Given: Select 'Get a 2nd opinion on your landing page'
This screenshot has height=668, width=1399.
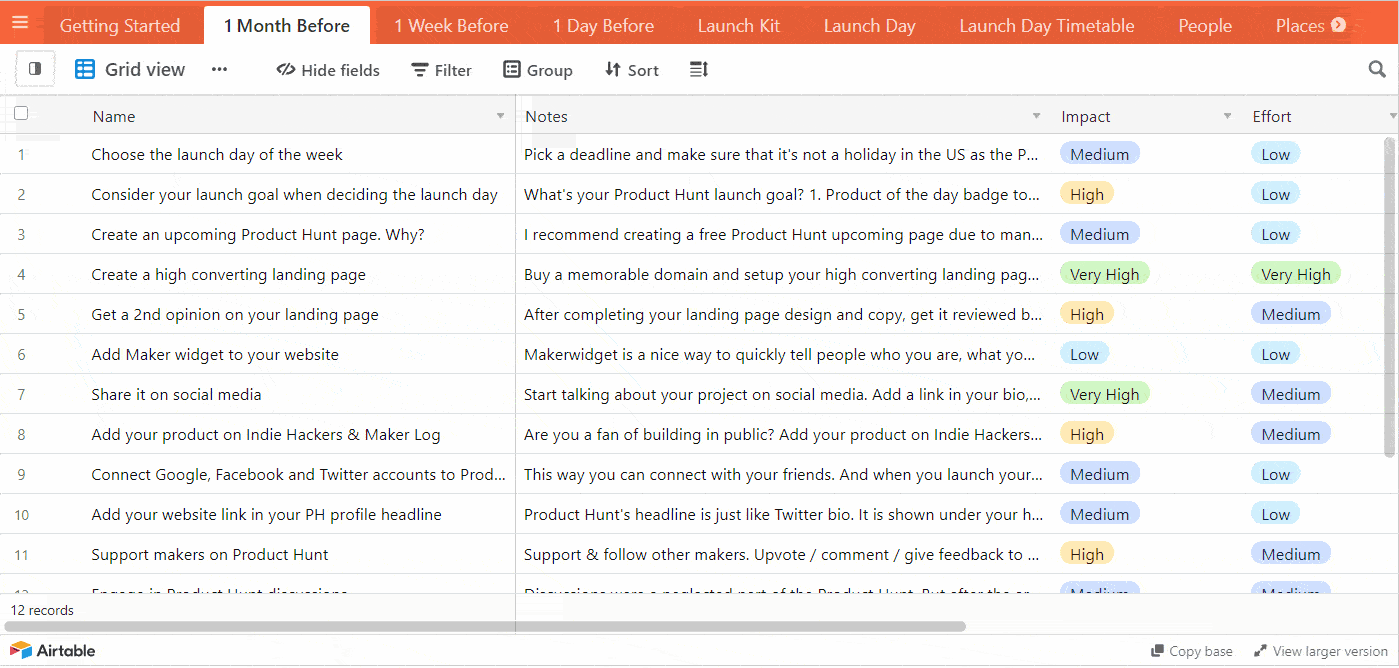Looking at the screenshot, I should (x=235, y=314).
